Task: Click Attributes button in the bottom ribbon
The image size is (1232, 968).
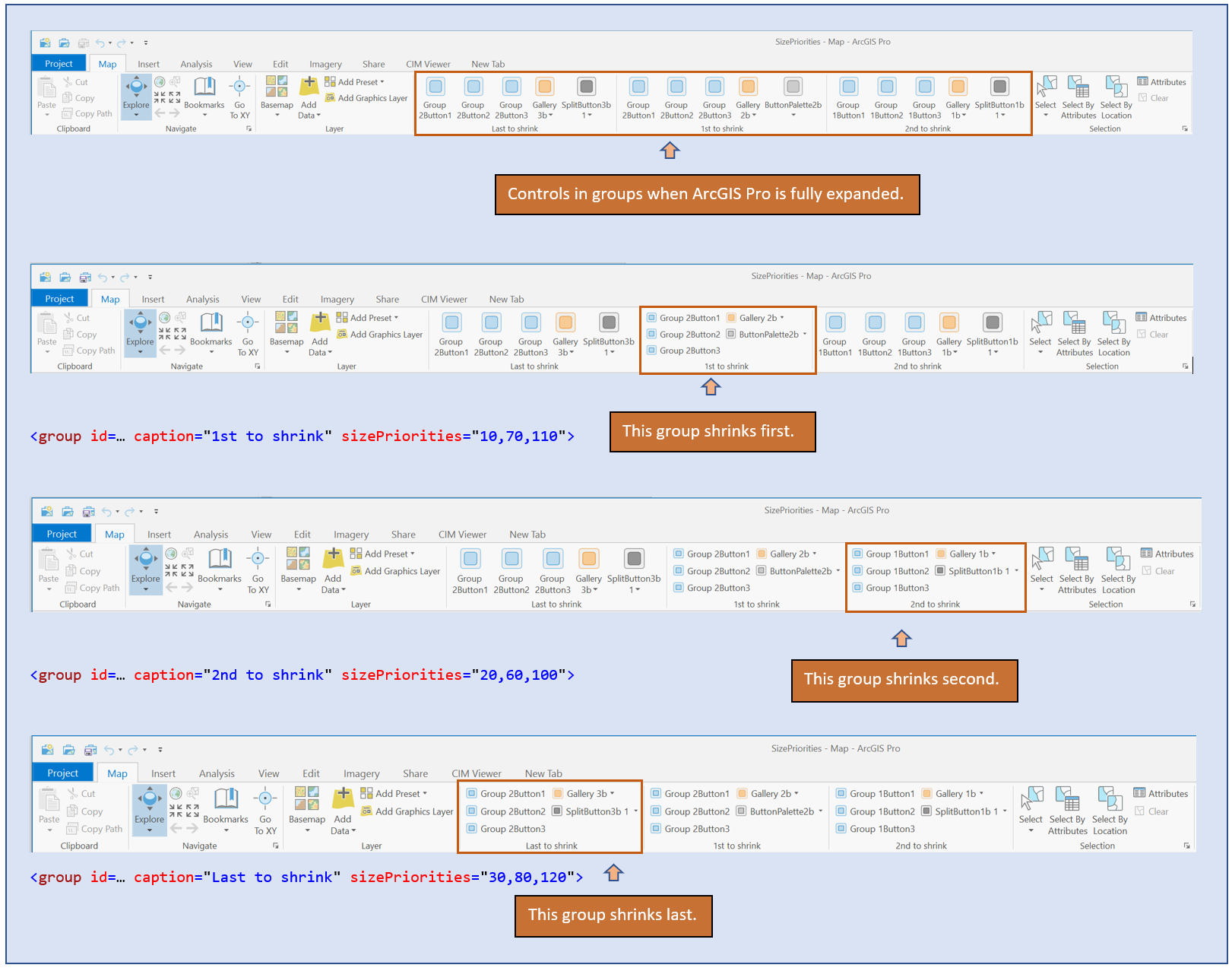Action: [1161, 794]
